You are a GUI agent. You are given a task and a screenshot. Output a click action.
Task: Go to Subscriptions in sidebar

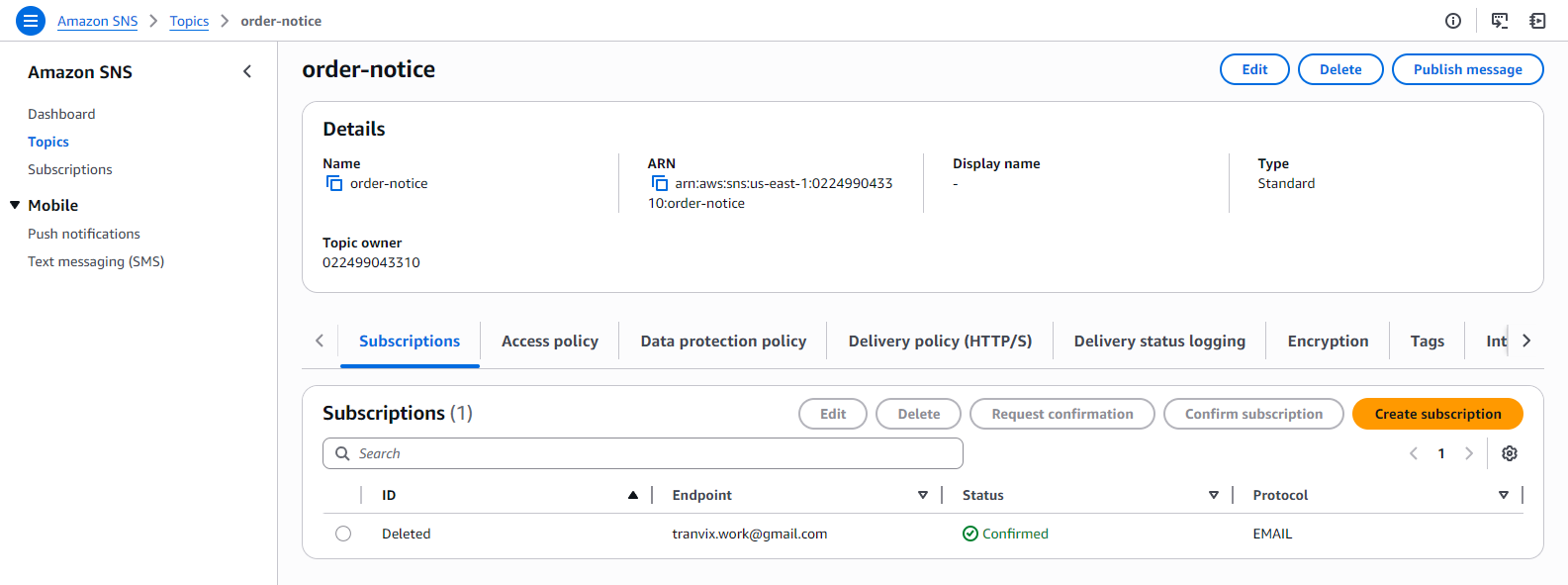pyautogui.click(x=70, y=169)
